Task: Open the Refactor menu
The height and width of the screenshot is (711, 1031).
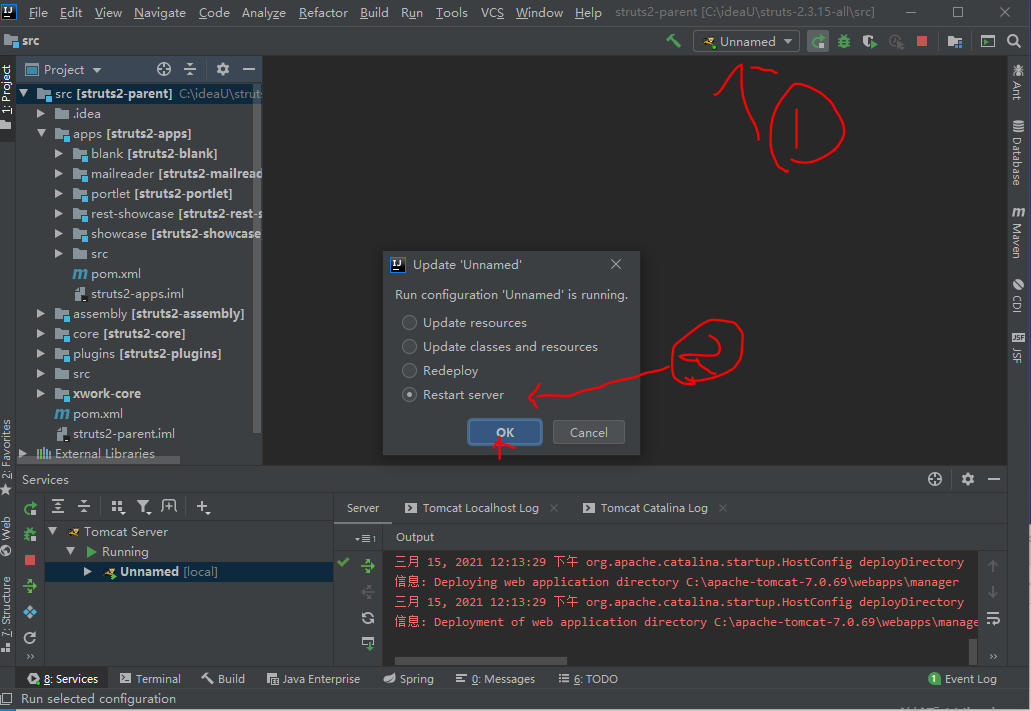Action: (x=323, y=12)
